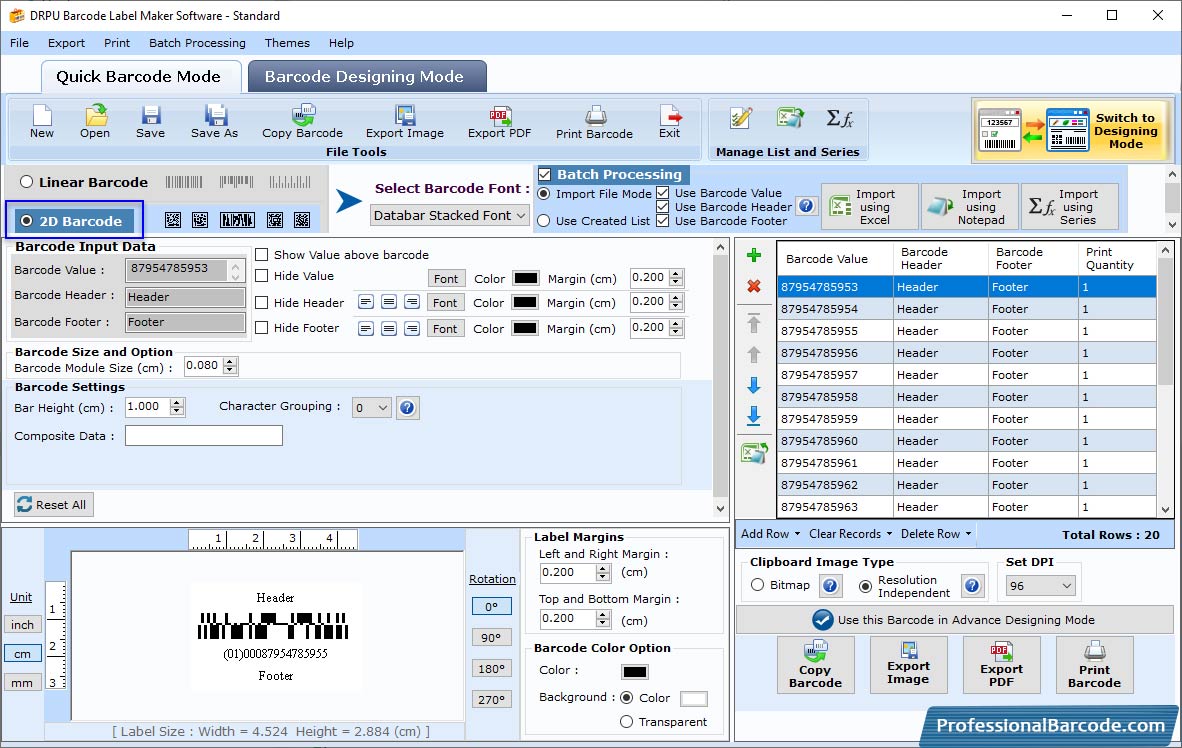Open the Character Grouping dropdown

372,408
